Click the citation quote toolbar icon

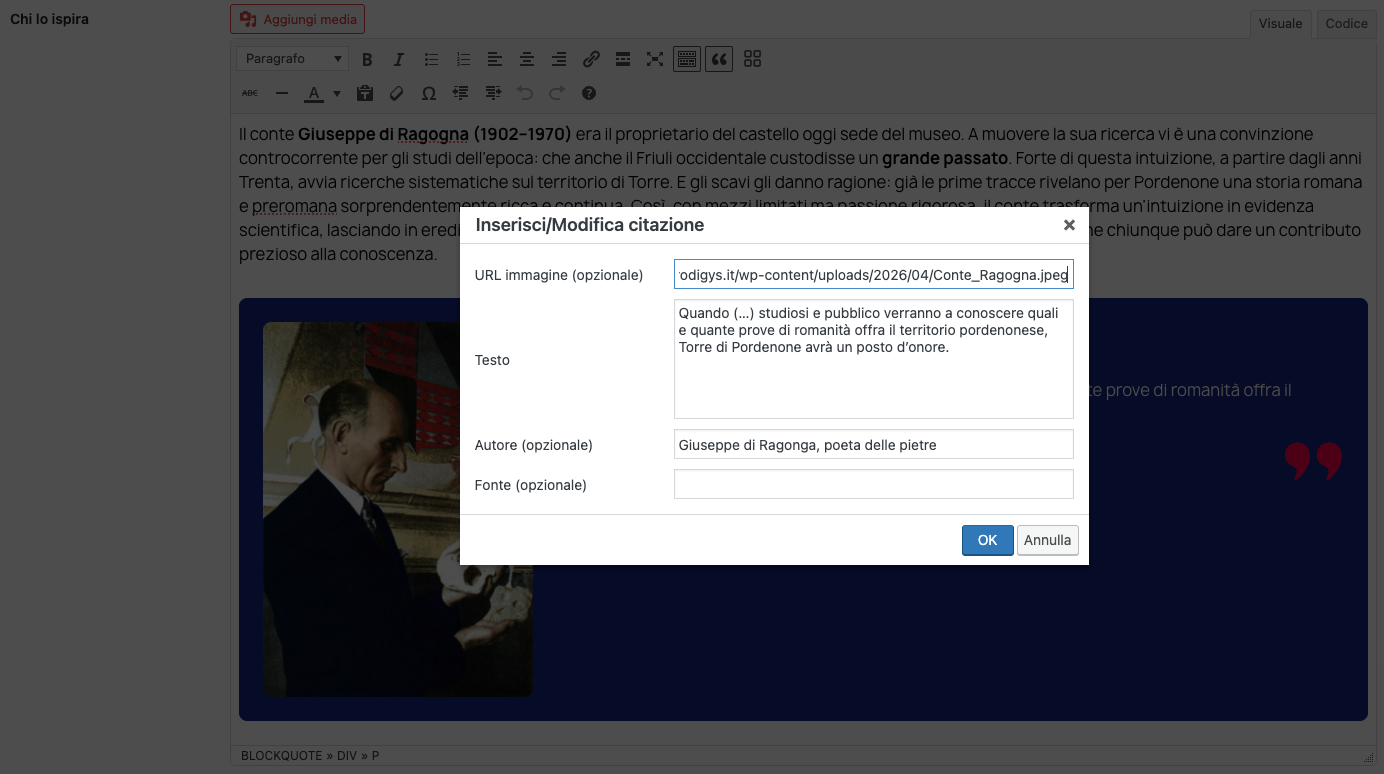719,59
